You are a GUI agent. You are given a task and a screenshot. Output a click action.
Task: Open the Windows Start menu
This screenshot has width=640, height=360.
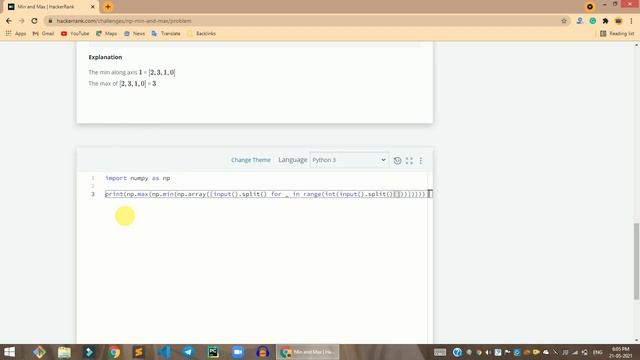tap(9, 352)
